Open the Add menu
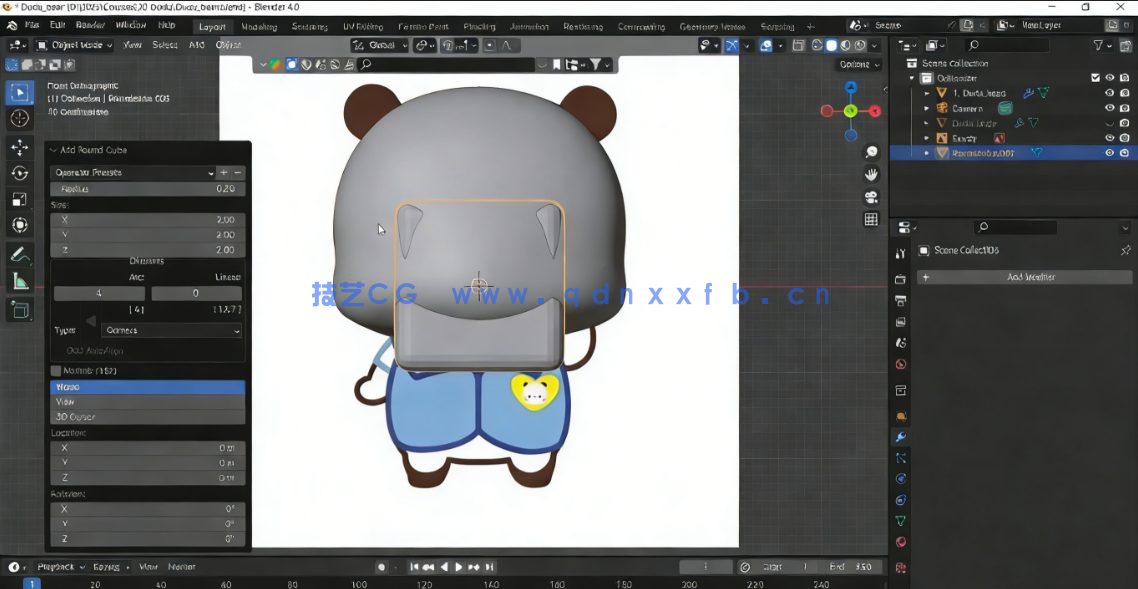 [x=194, y=44]
